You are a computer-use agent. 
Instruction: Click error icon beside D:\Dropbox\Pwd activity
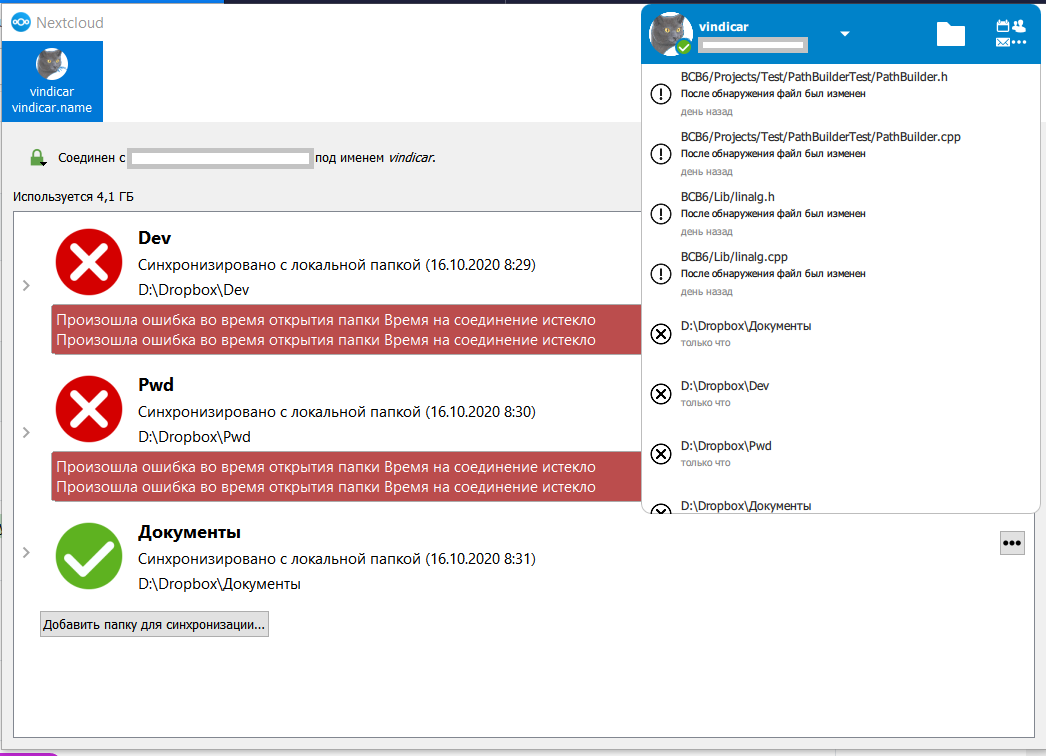point(660,454)
